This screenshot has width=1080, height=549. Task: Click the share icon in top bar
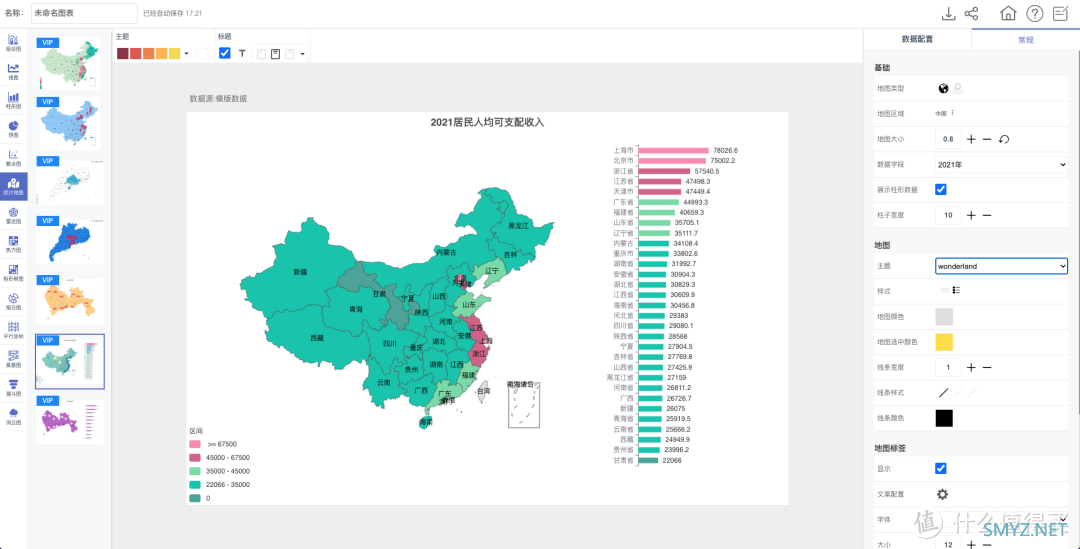pyautogui.click(x=971, y=14)
